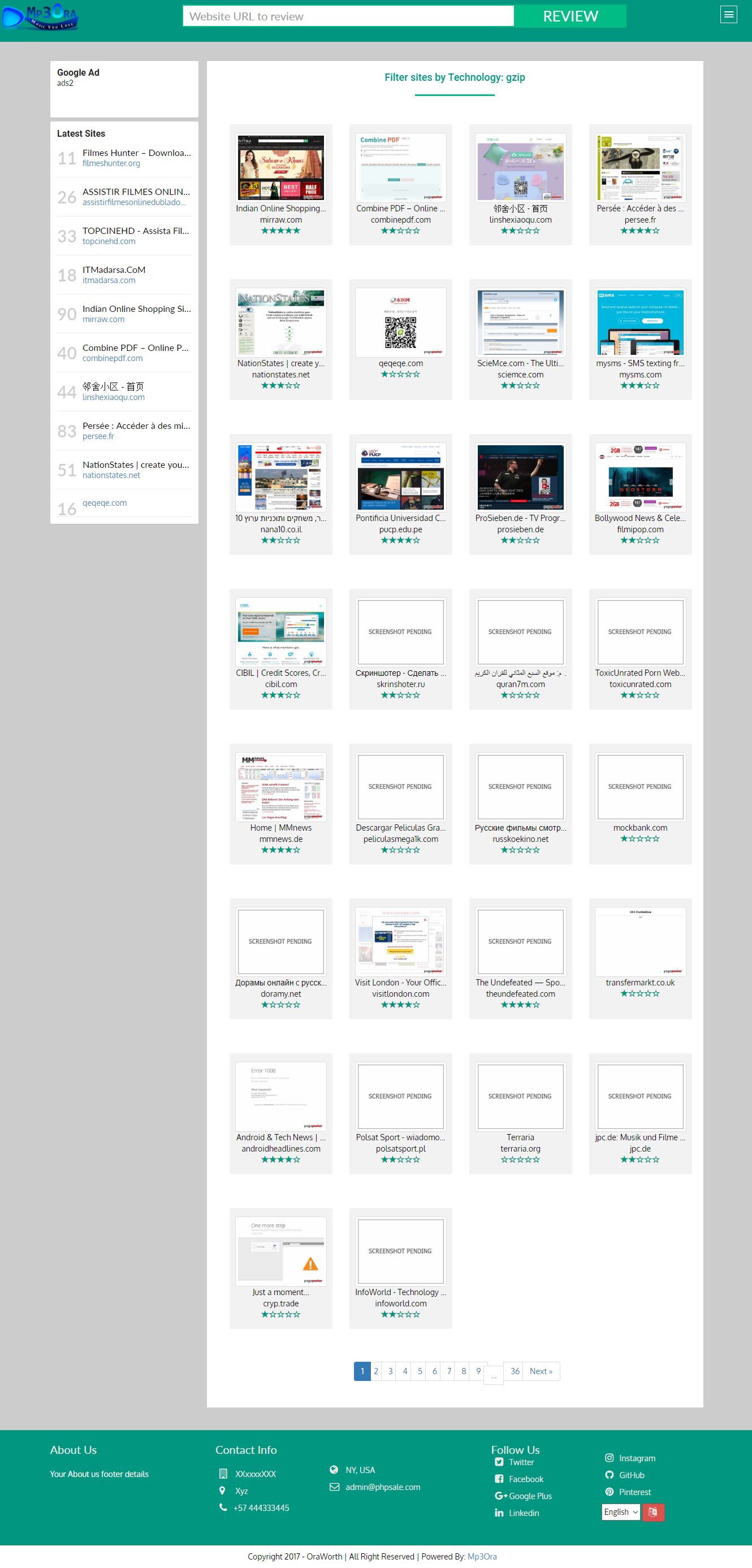The image size is (752, 1568).
Task: Click the transfermarkt.co.uk domain text
Action: pos(640,983)
